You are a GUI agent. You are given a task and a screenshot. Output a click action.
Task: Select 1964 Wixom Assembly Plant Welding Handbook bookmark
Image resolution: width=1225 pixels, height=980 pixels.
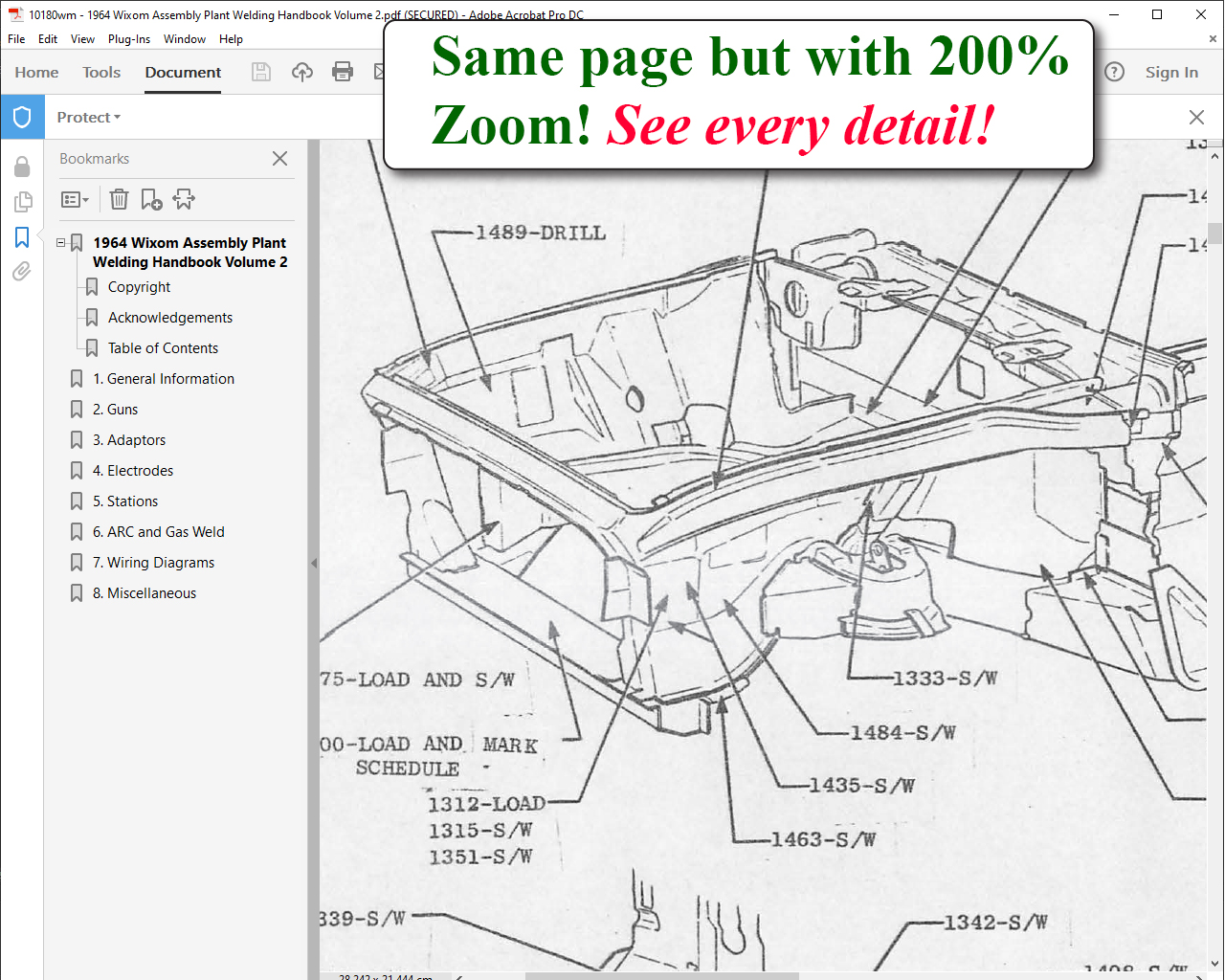point(189,253)
